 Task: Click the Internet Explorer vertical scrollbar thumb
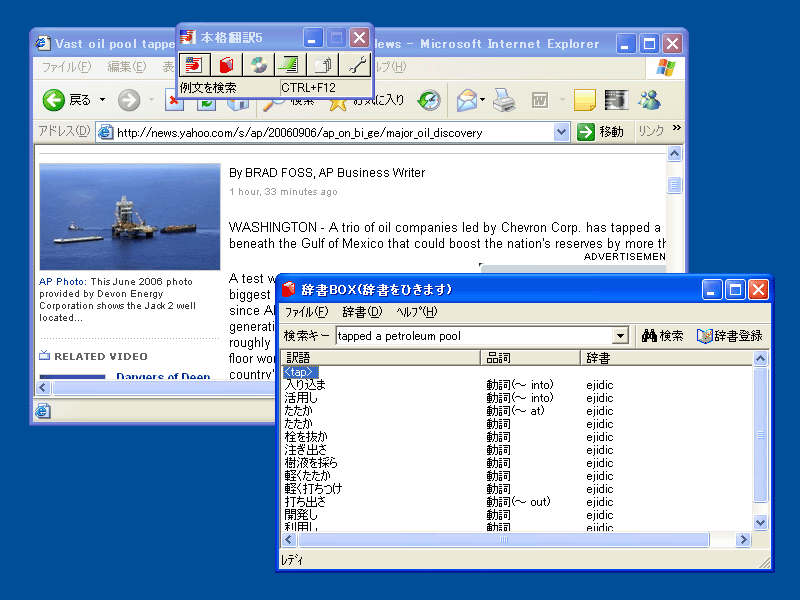674,185
